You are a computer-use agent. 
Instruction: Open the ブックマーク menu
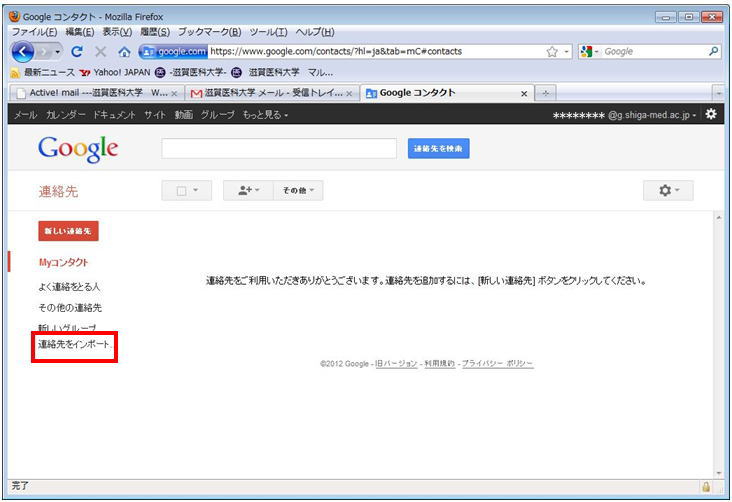[x=210, y=32]
